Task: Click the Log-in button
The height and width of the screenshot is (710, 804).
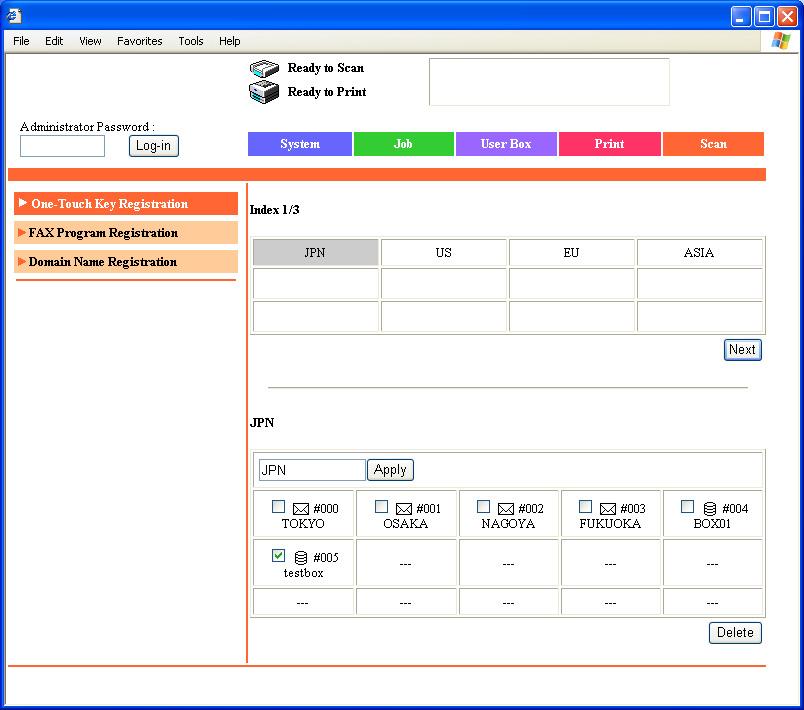Action: [x=153, y=146]
